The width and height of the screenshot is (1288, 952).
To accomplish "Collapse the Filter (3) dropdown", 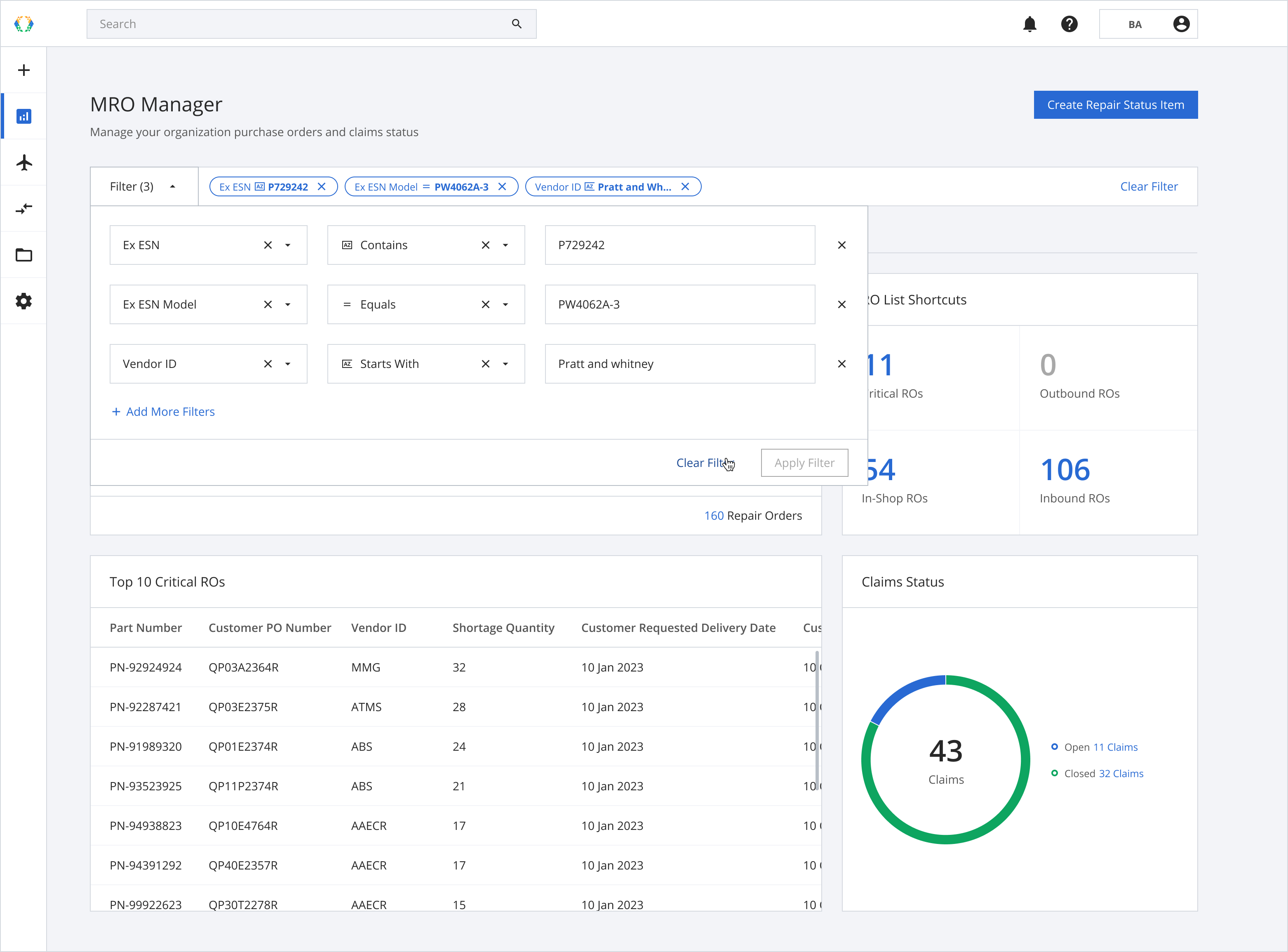I will click(144, 187).
